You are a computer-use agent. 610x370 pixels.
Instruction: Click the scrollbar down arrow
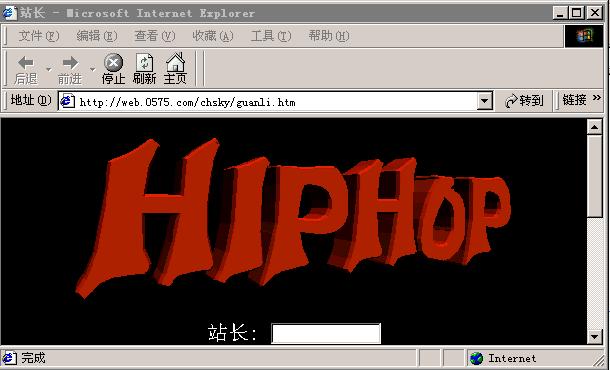point(594,336)
